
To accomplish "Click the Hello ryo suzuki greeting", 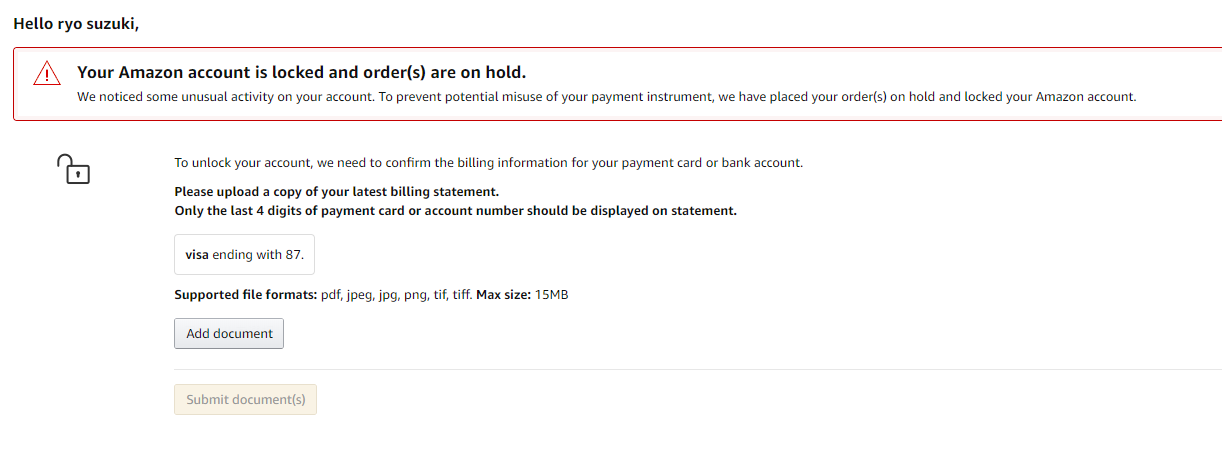I will 76,23.
